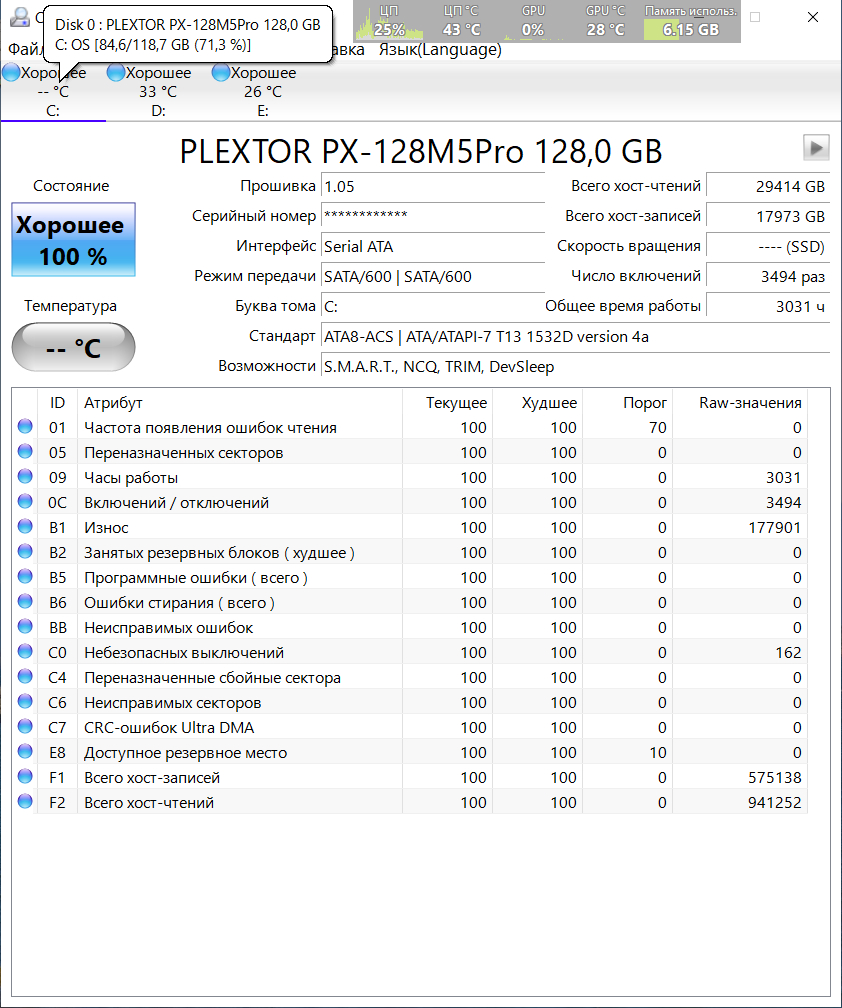Click status icon of CRC-ошибок Ultra DMA row

coord(25,726)
